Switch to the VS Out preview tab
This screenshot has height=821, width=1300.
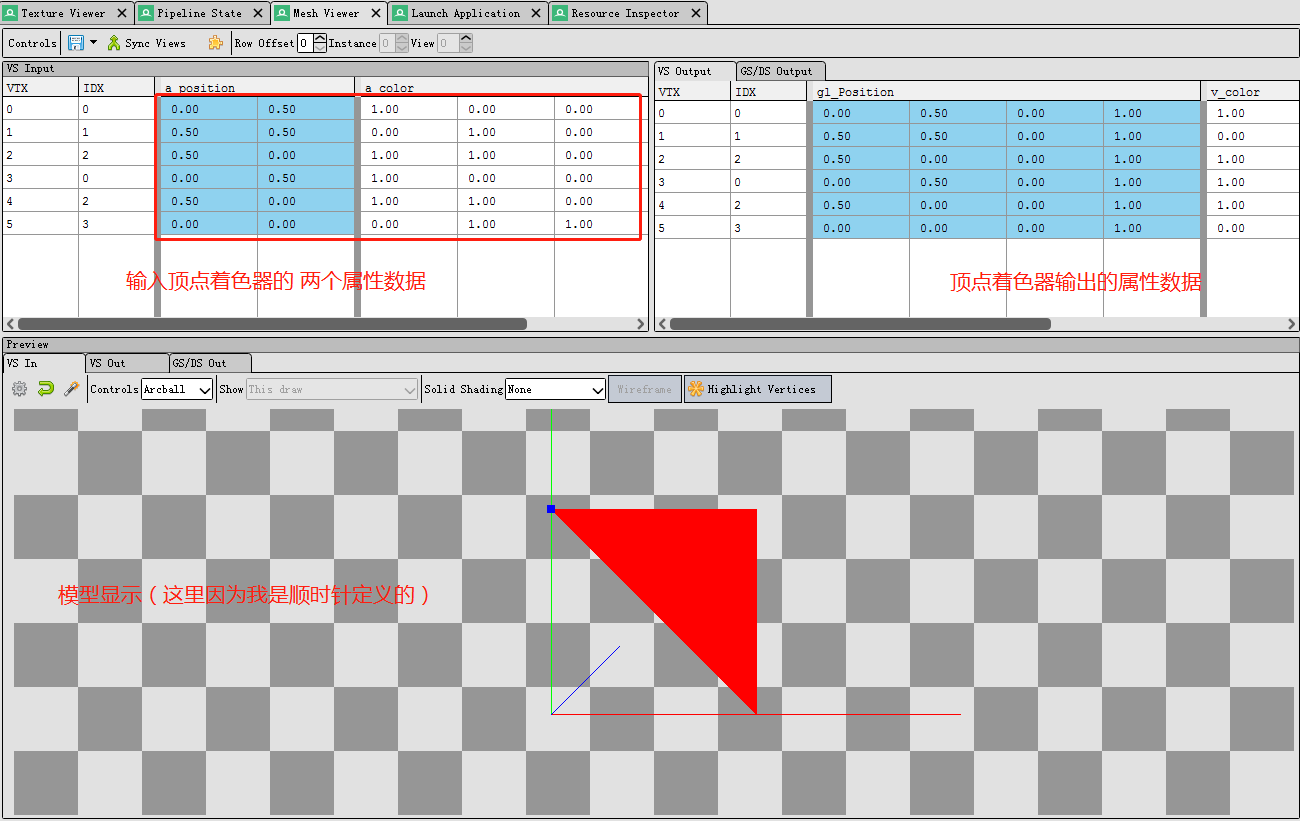126,363
